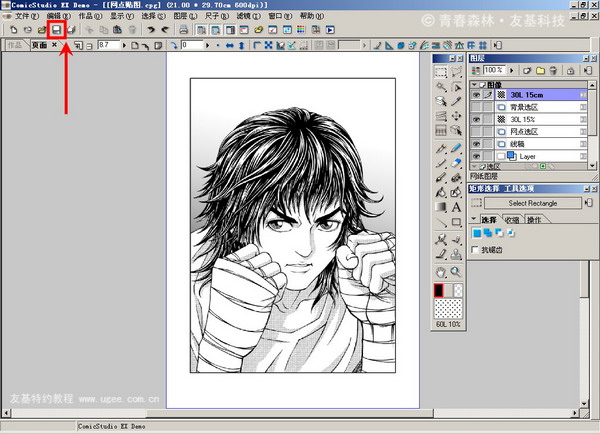Click the Open folder icon in toolbar

point(42,30)
